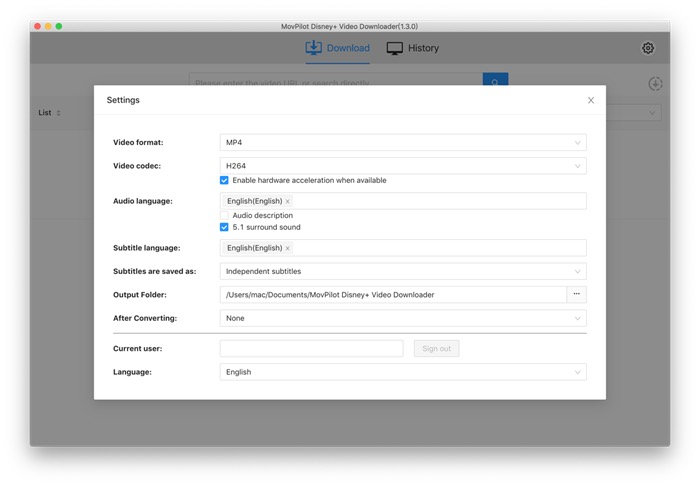Open the Video format dropdown
This screenshot has height=486, width=700.
click(x=403, y=142)
